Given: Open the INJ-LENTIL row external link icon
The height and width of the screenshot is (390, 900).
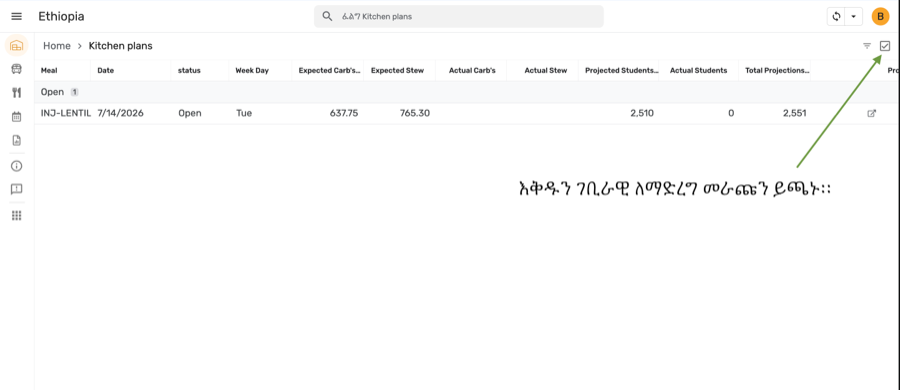Looking at the screenshot, I should 871,114.
